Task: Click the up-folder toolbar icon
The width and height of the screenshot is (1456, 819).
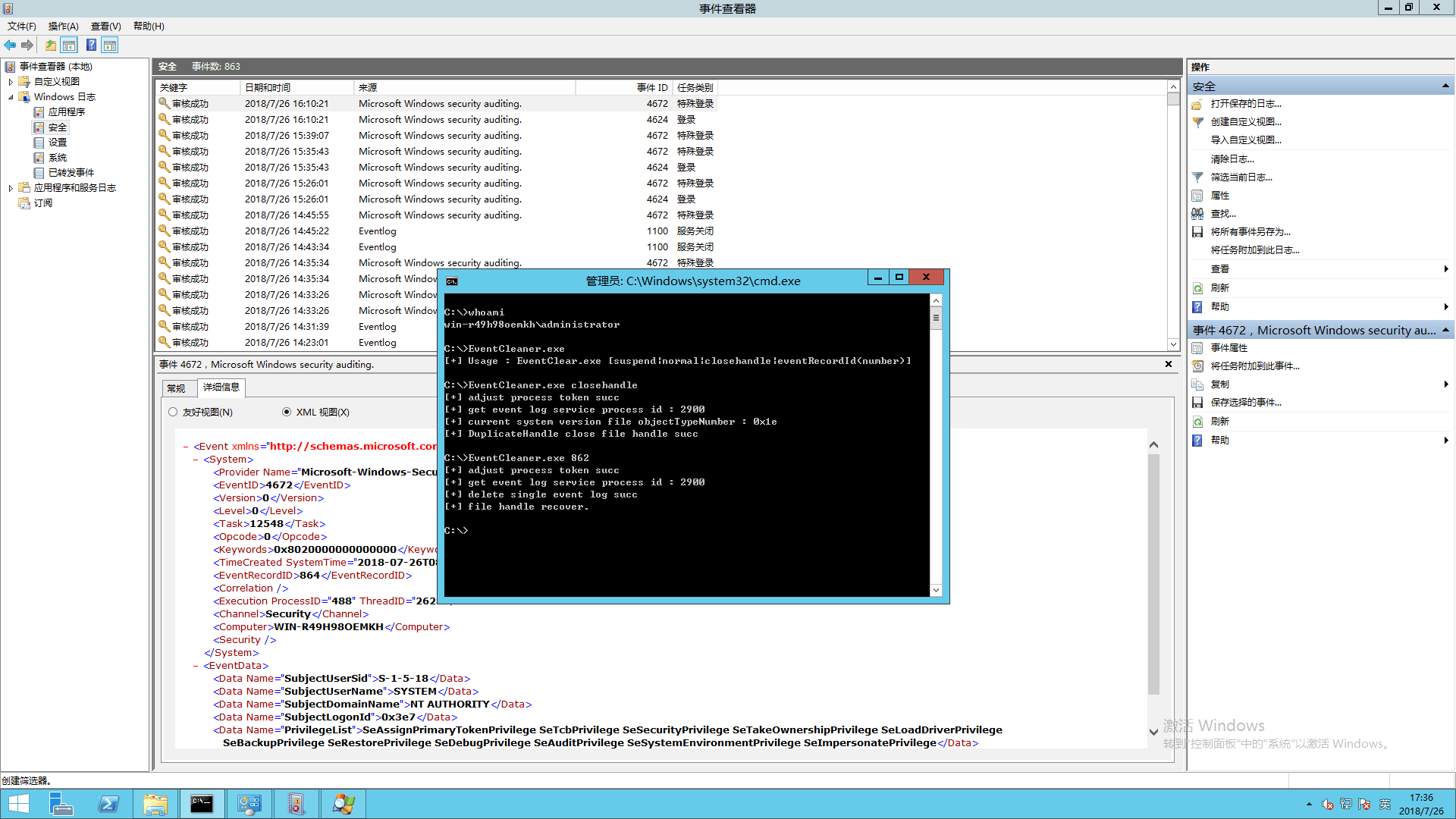Action: pos(50,45)
